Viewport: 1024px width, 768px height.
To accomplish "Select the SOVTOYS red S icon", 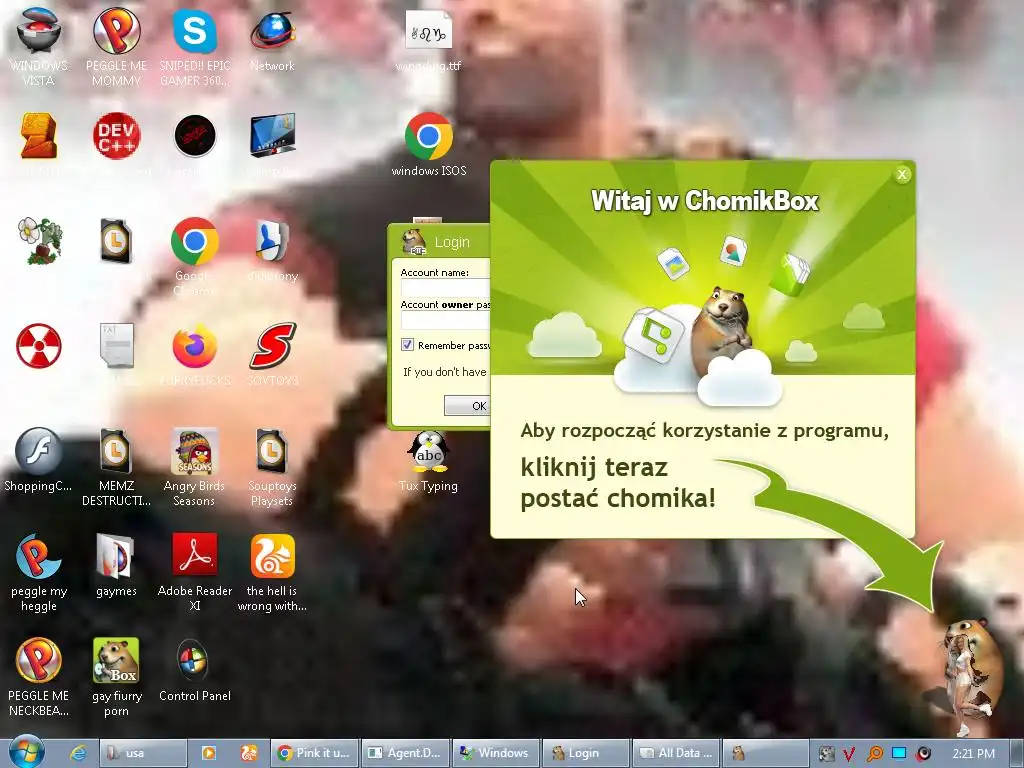I will click(x=272, y=346).
